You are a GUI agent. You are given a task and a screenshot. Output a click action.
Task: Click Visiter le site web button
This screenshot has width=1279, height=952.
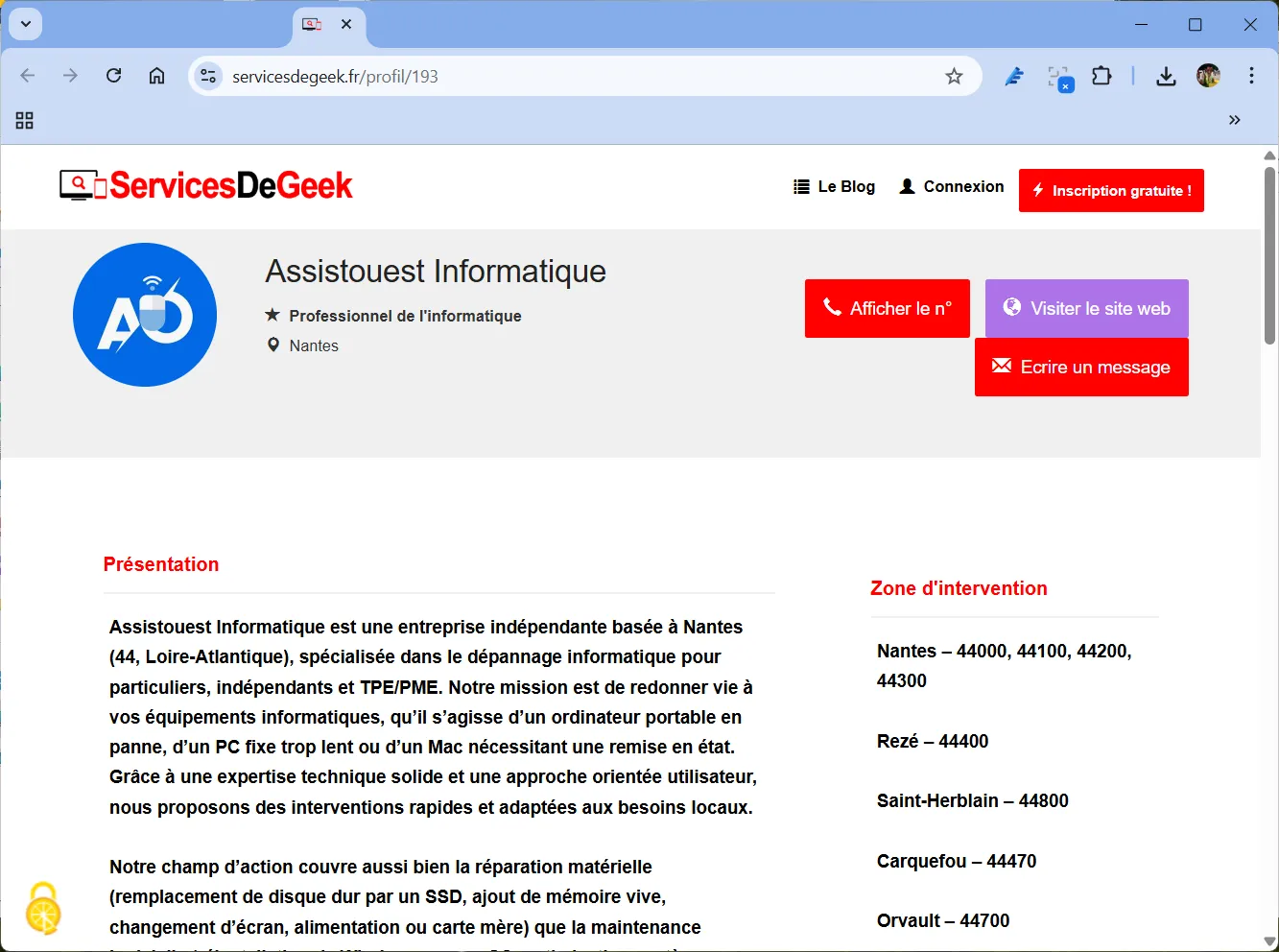pos(1087,308)
